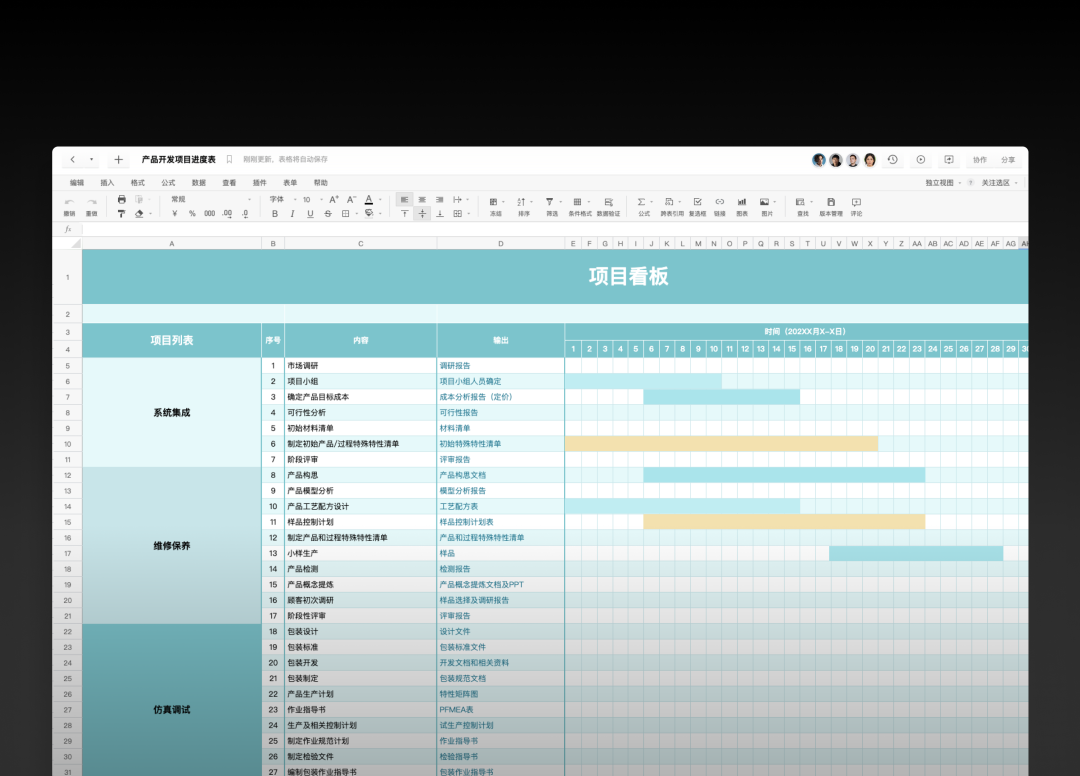Open the number format 常规 dropdown

pos(210,200)
